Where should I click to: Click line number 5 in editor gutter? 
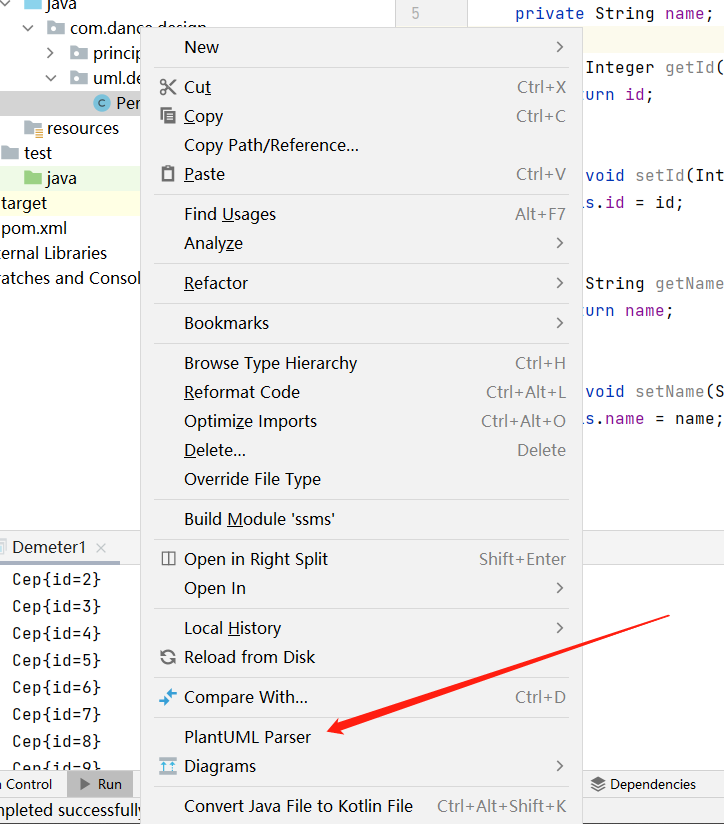point(416,13)
